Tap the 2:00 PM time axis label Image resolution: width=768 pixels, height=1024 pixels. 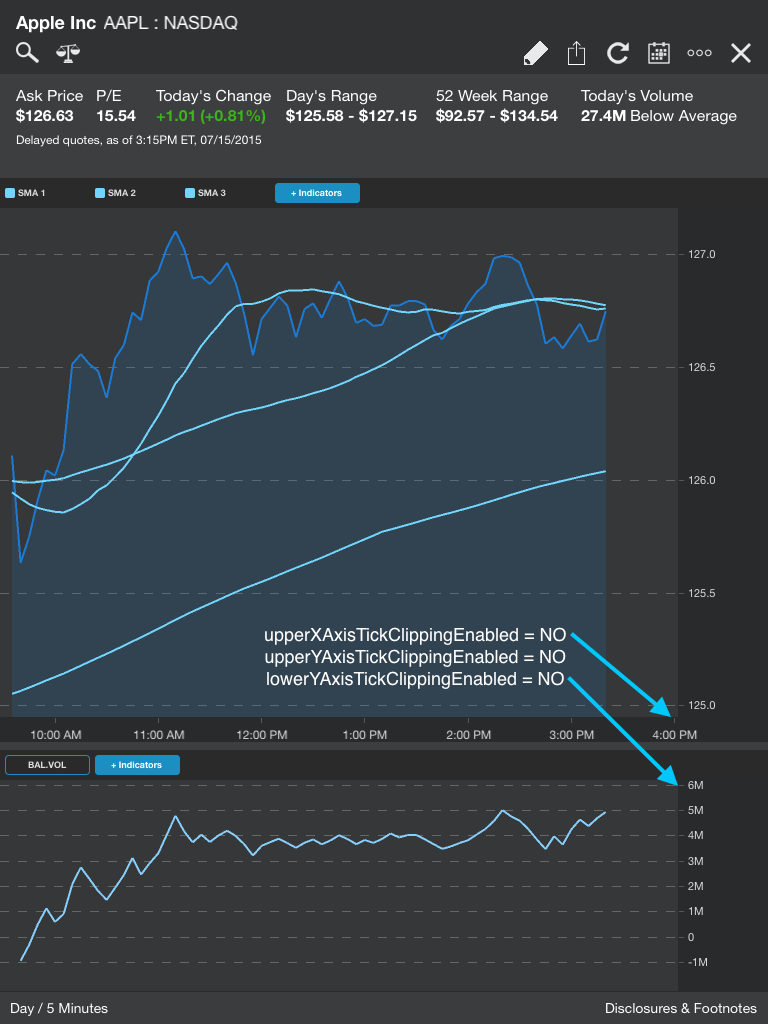pos(468,735)
